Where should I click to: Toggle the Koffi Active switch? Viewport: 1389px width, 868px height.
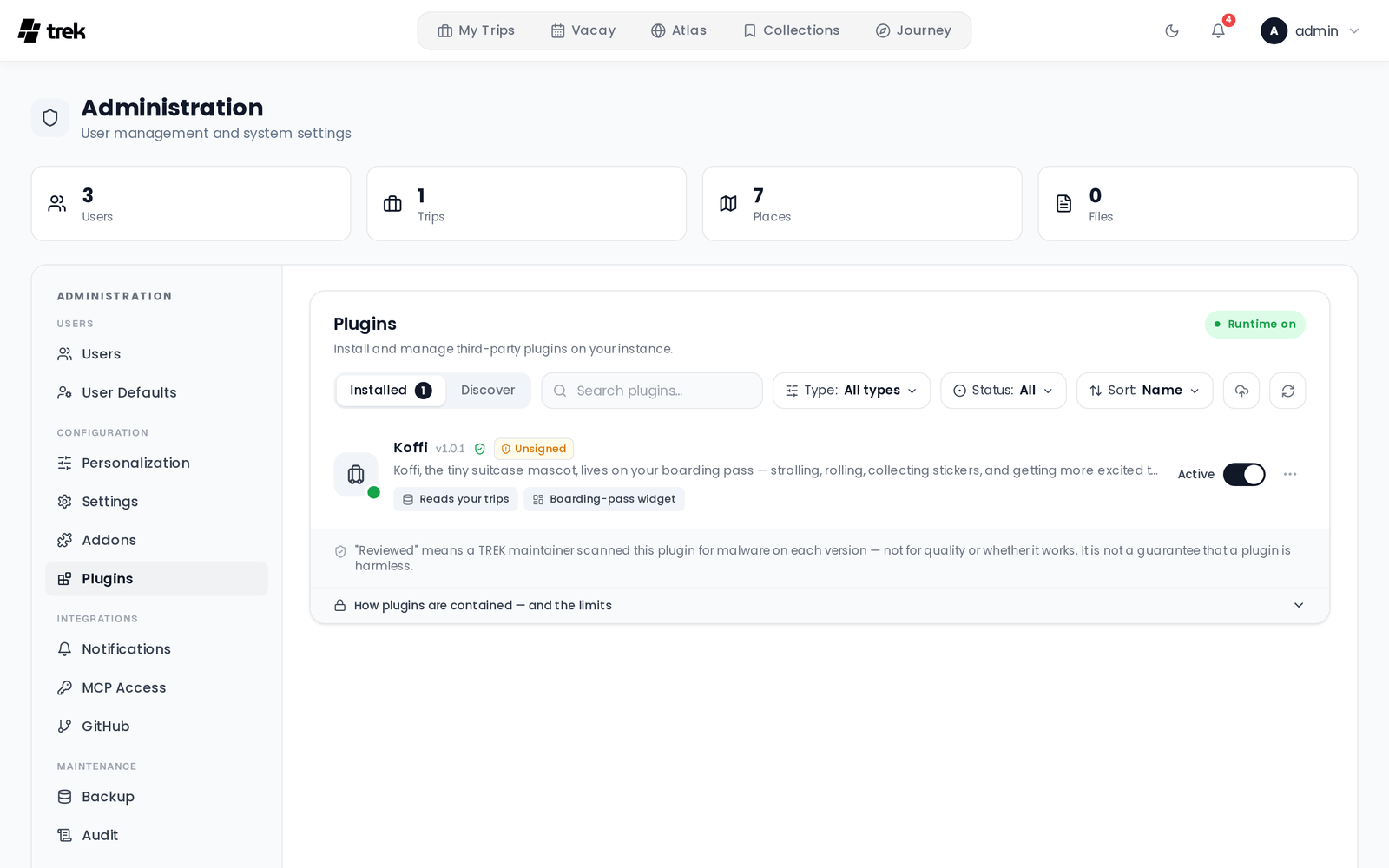pos(1244,475)
